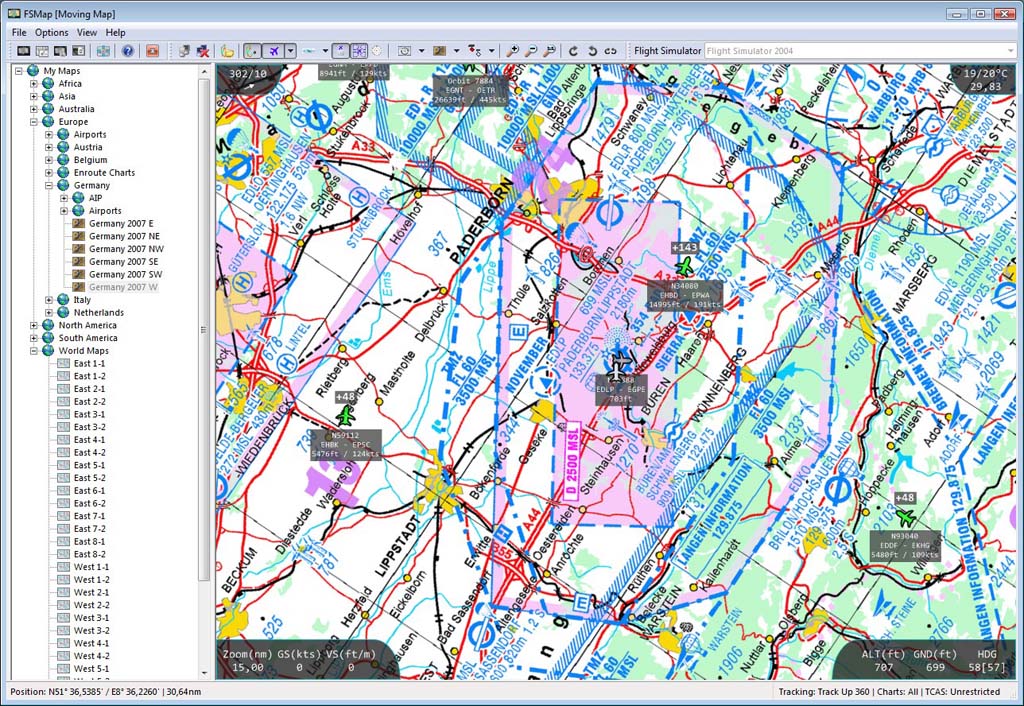Select the West 3-2 world map
The height and width of the screenshot is (706, 1024).
point(91,631)
